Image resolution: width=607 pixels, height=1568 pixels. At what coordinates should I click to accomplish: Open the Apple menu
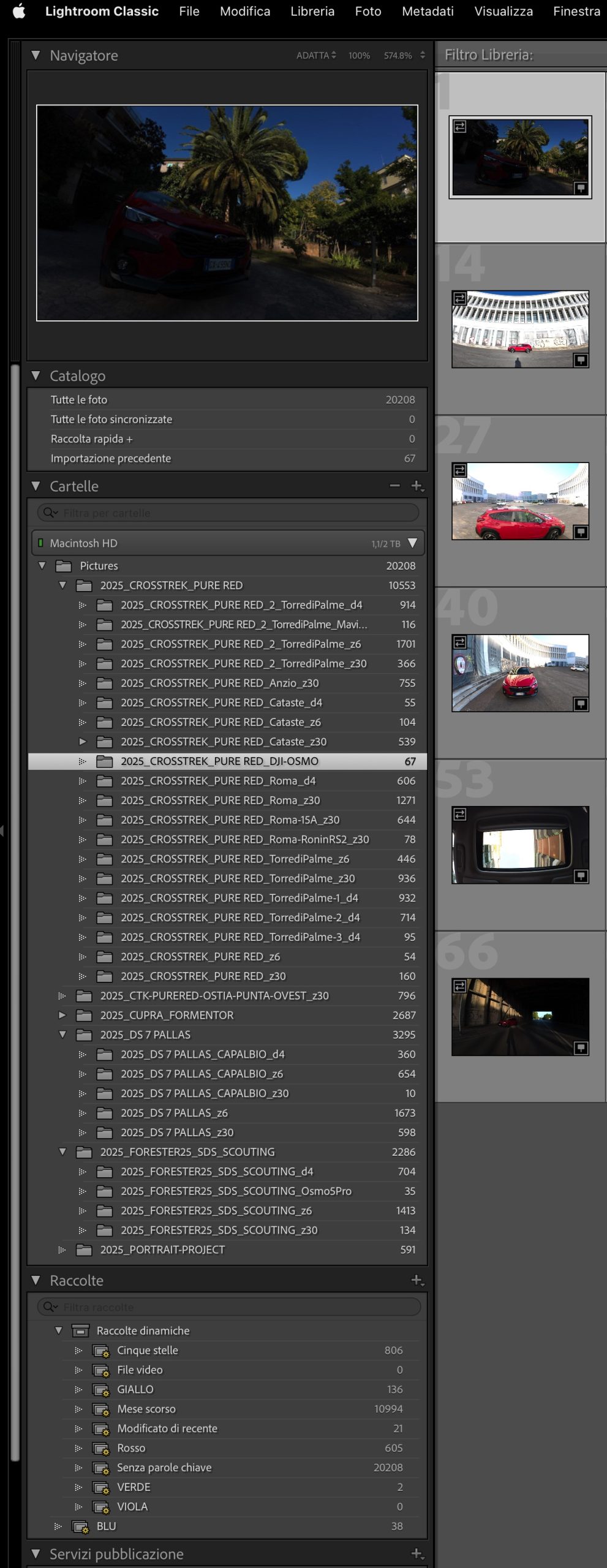pyautogui.click(x=19, y=11)
